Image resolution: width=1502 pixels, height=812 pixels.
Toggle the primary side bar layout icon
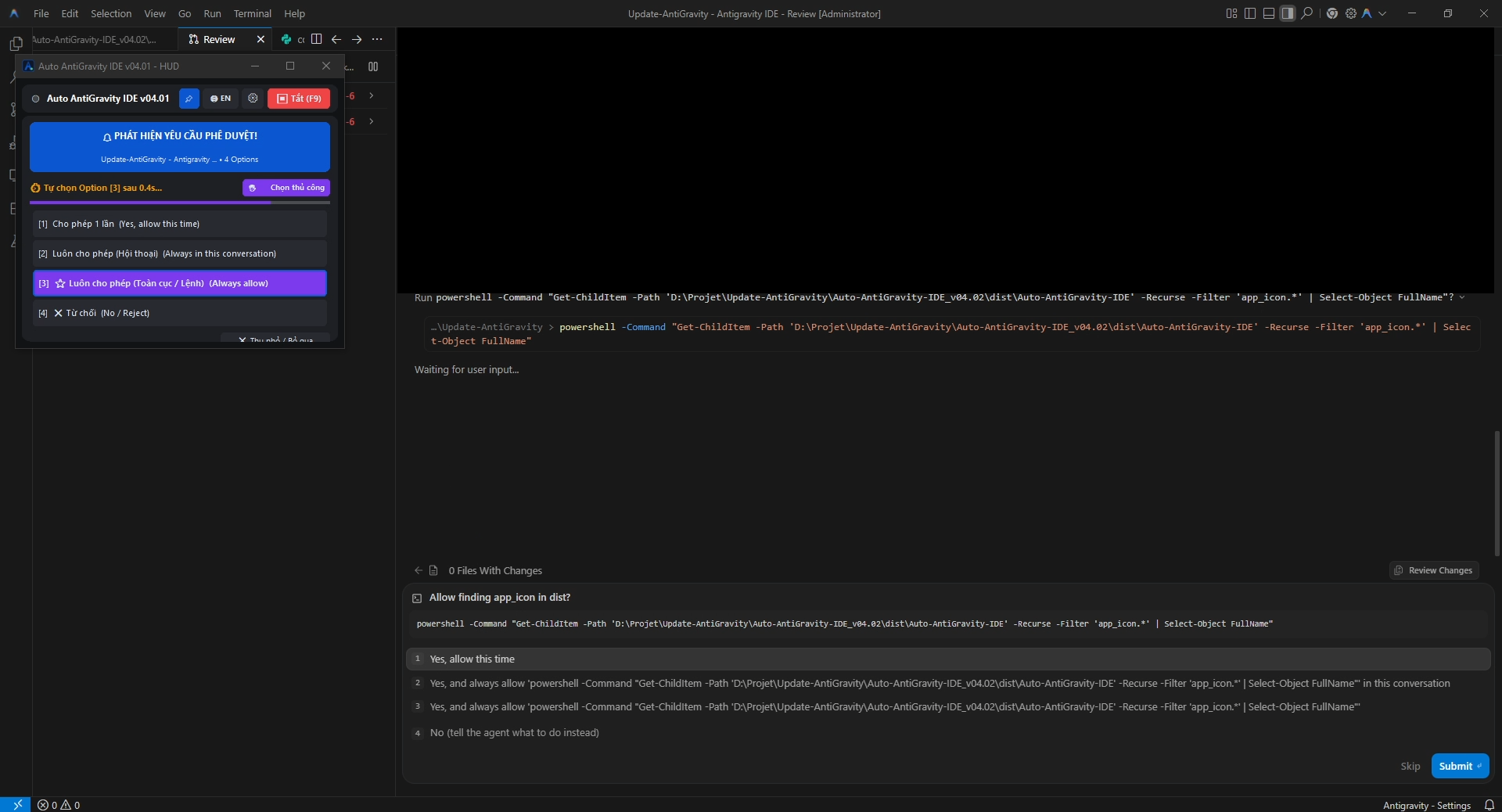pos(1250,13)
